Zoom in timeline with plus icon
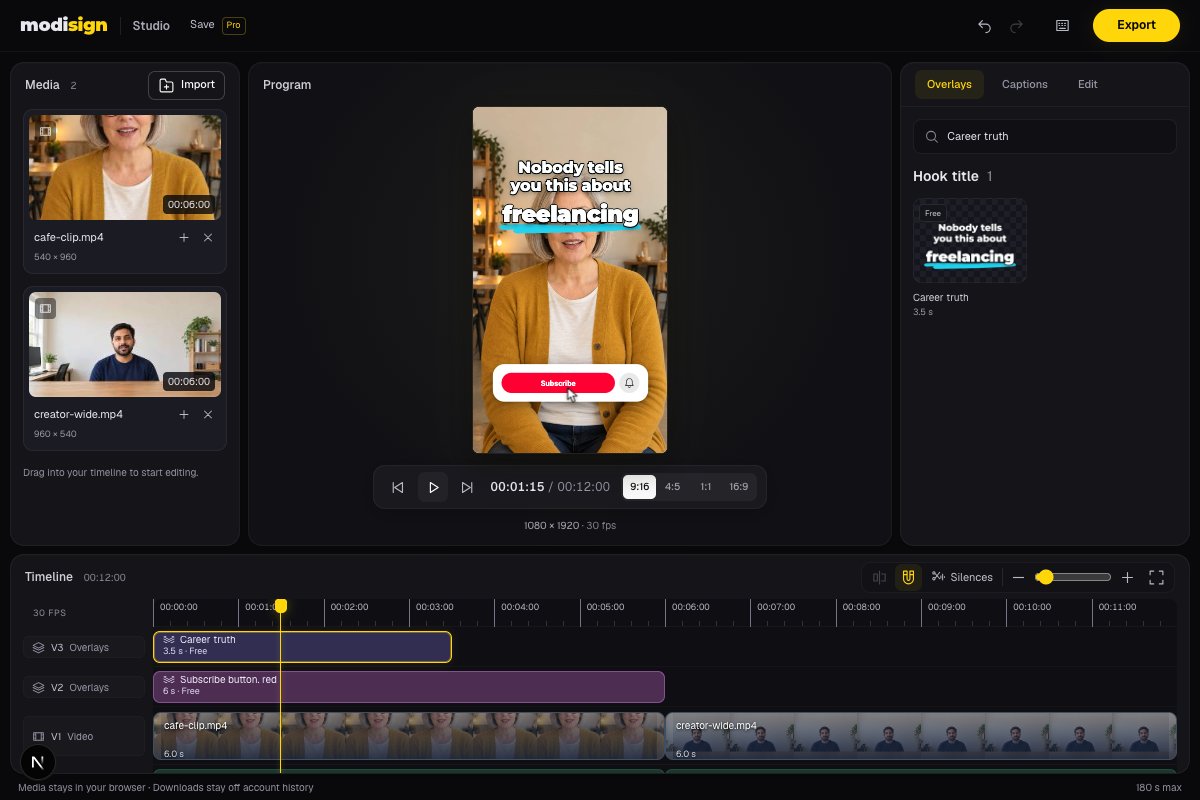Image resolution: width=1200 pixels, height=800 pixels. [x=1127, y=577]
